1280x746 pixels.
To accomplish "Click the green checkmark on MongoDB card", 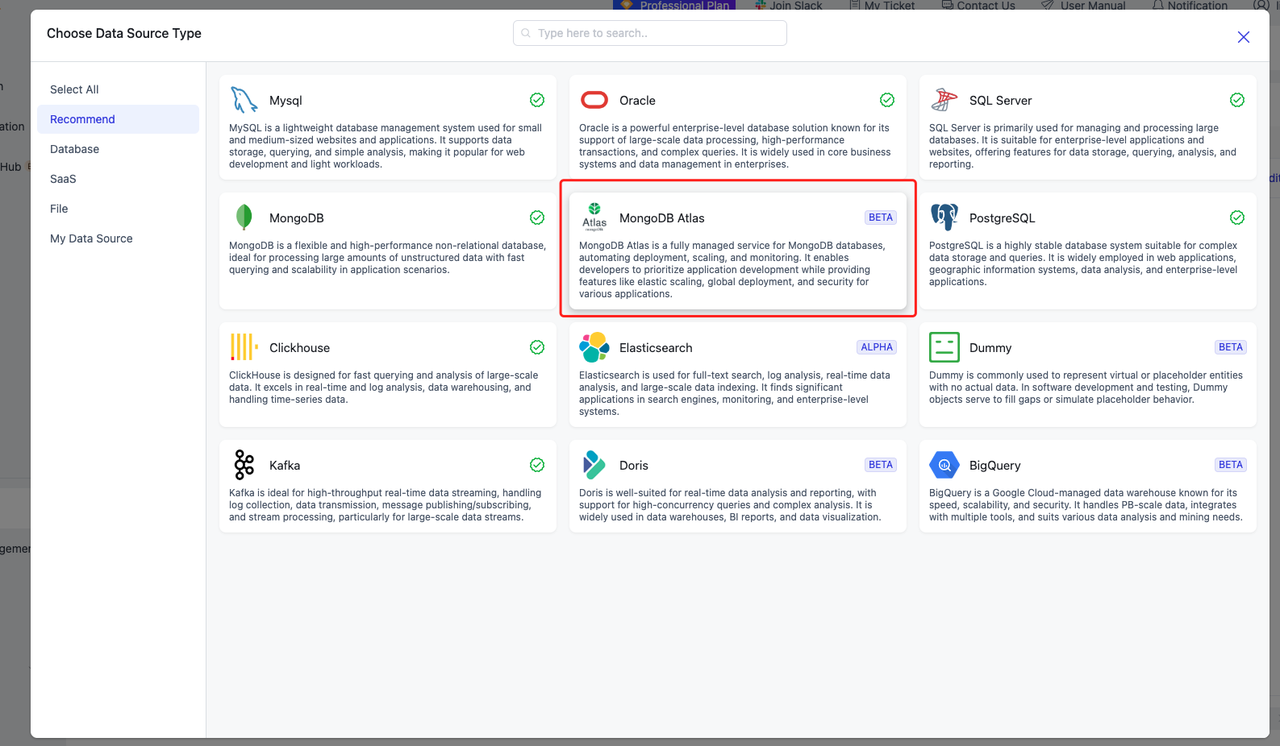I will 537,218.
